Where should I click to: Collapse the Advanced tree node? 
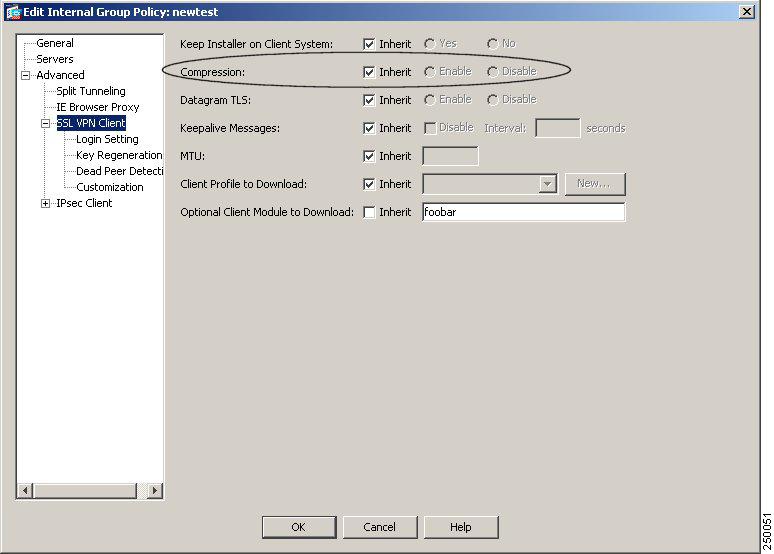click(x=25, y=76)
